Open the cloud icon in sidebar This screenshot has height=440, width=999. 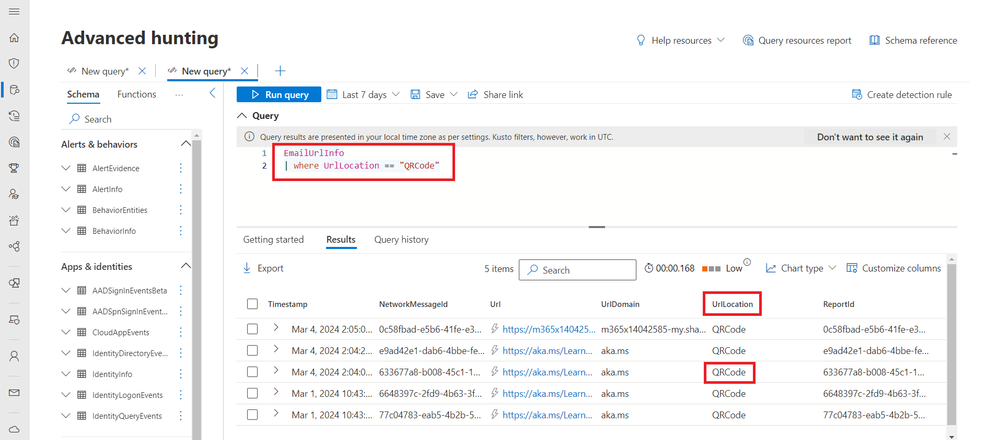point(14,430)
